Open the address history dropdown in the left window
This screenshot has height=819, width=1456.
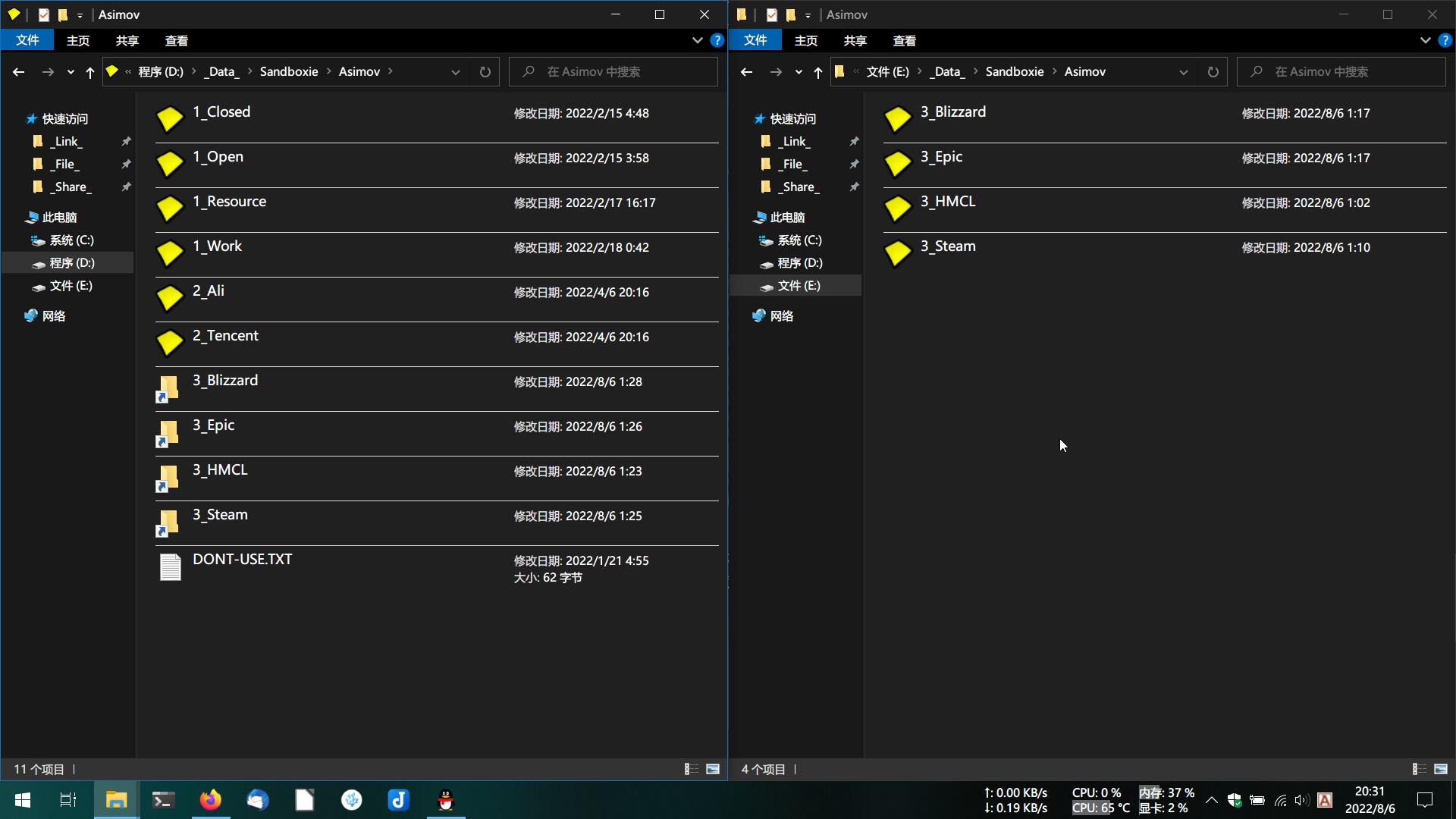(x=455, y=72)
